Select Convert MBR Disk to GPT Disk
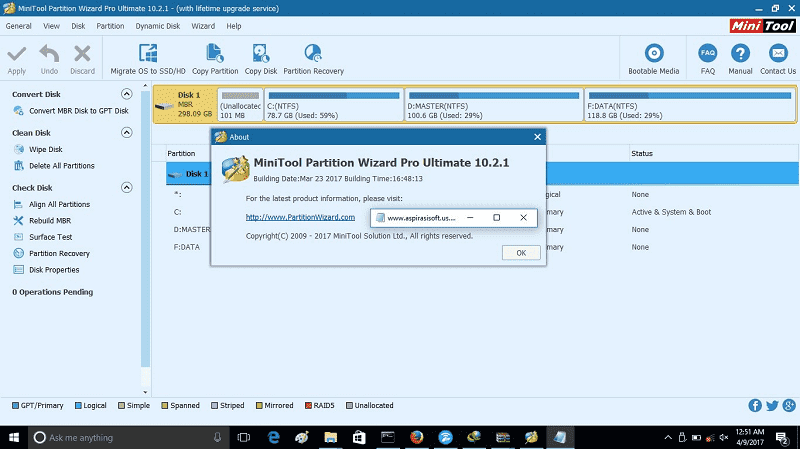This screenshot has width=800, height=449. tap(79, 111)
